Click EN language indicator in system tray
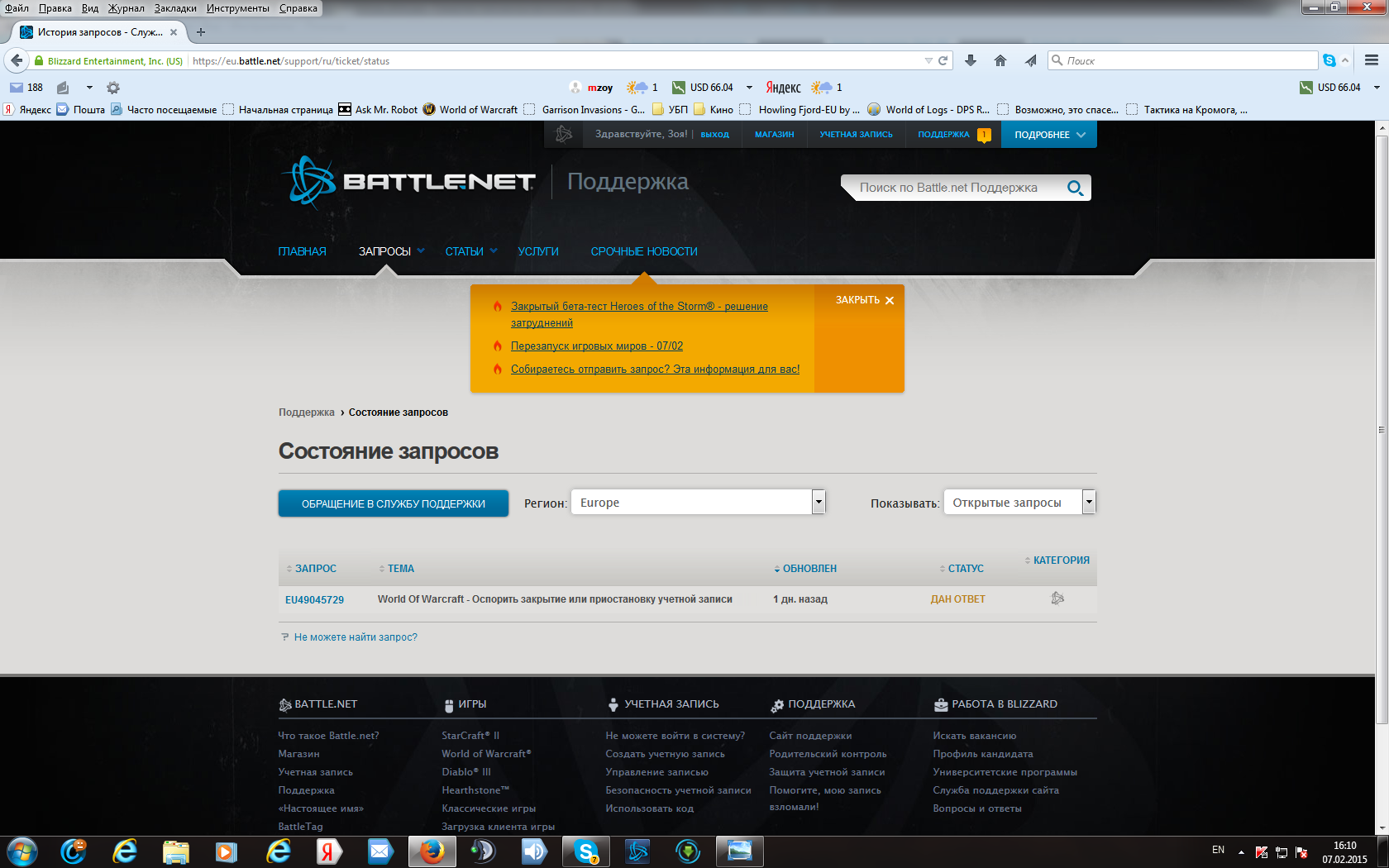The width and height of the screenshot is (1389, 868). (x=1218, y=850)
